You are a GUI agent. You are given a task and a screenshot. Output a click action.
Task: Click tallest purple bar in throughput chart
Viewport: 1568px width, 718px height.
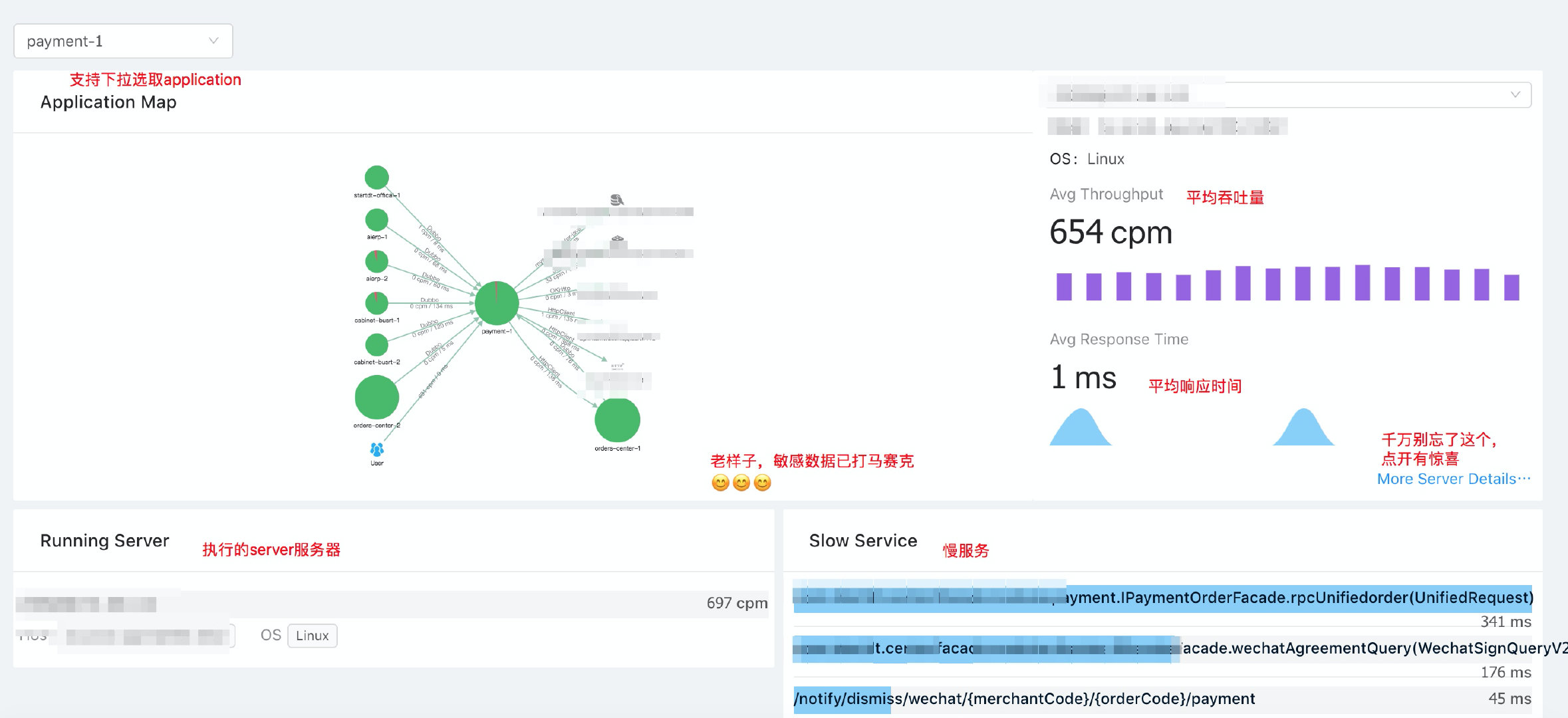tap(1363, 283)
